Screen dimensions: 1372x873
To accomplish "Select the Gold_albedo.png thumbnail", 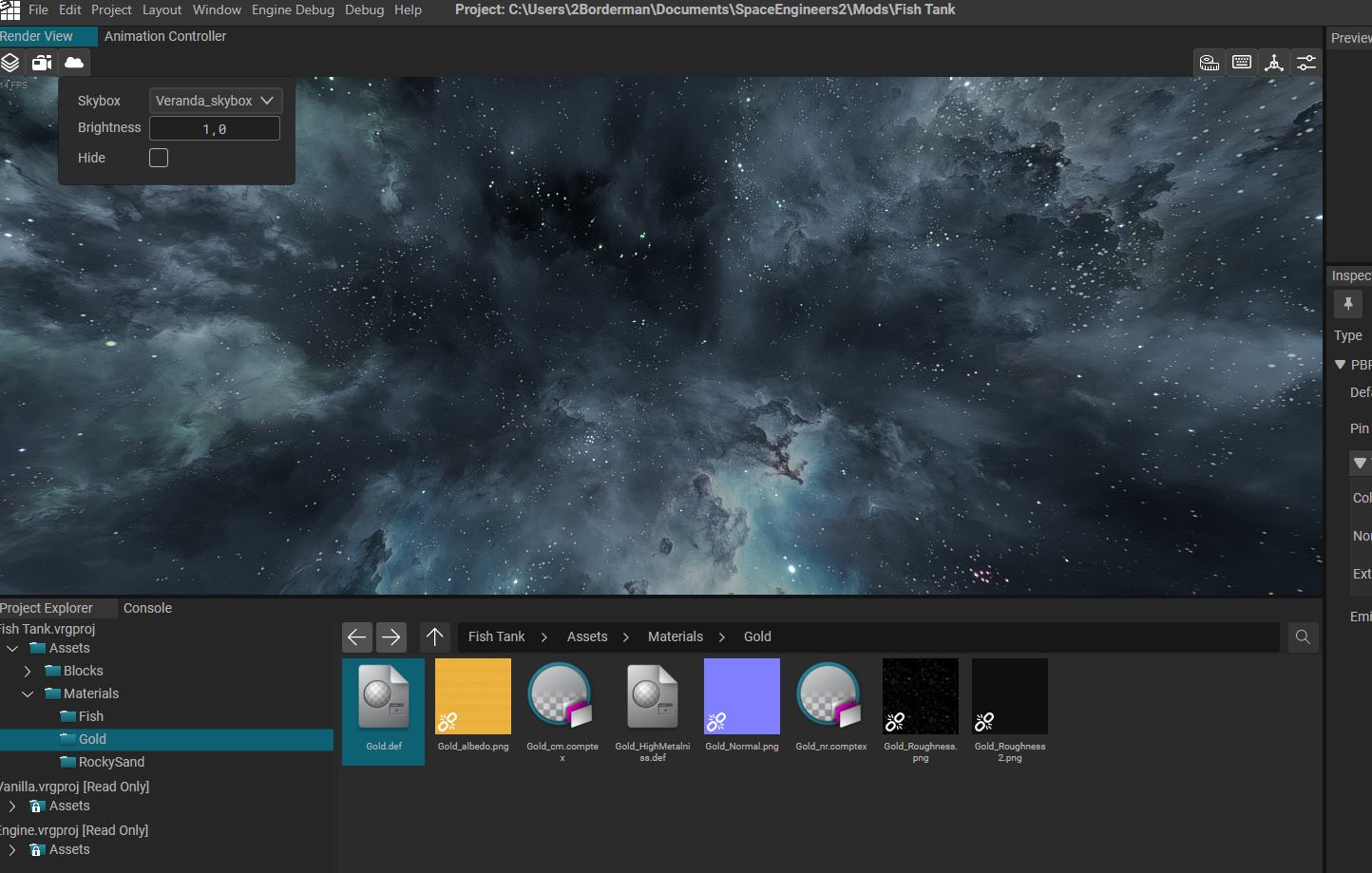I will click(473, 696).
